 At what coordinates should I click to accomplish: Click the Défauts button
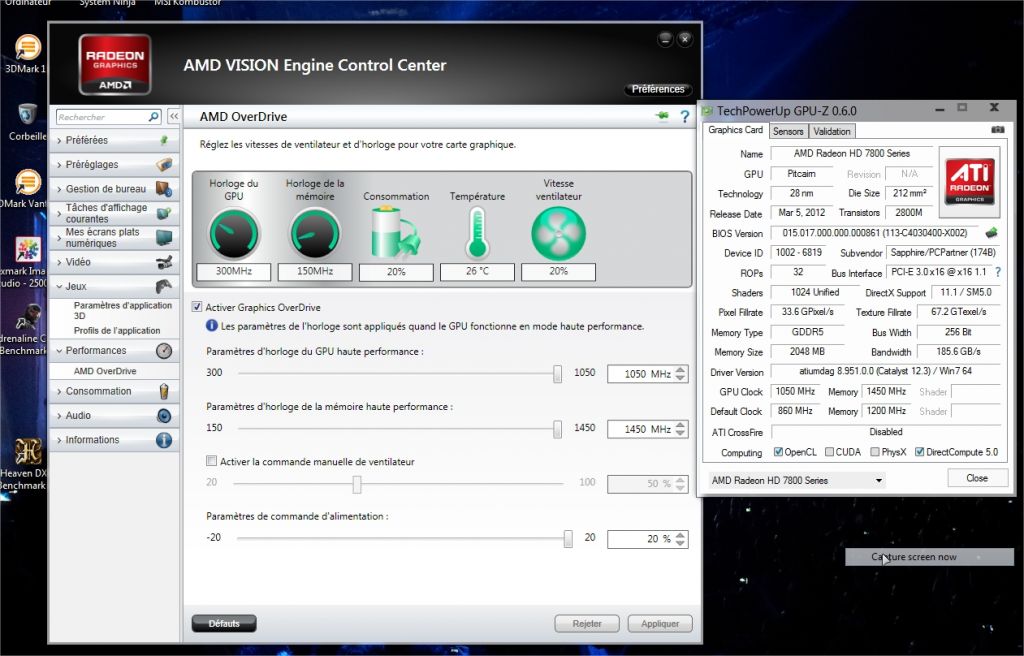(224, 624)
